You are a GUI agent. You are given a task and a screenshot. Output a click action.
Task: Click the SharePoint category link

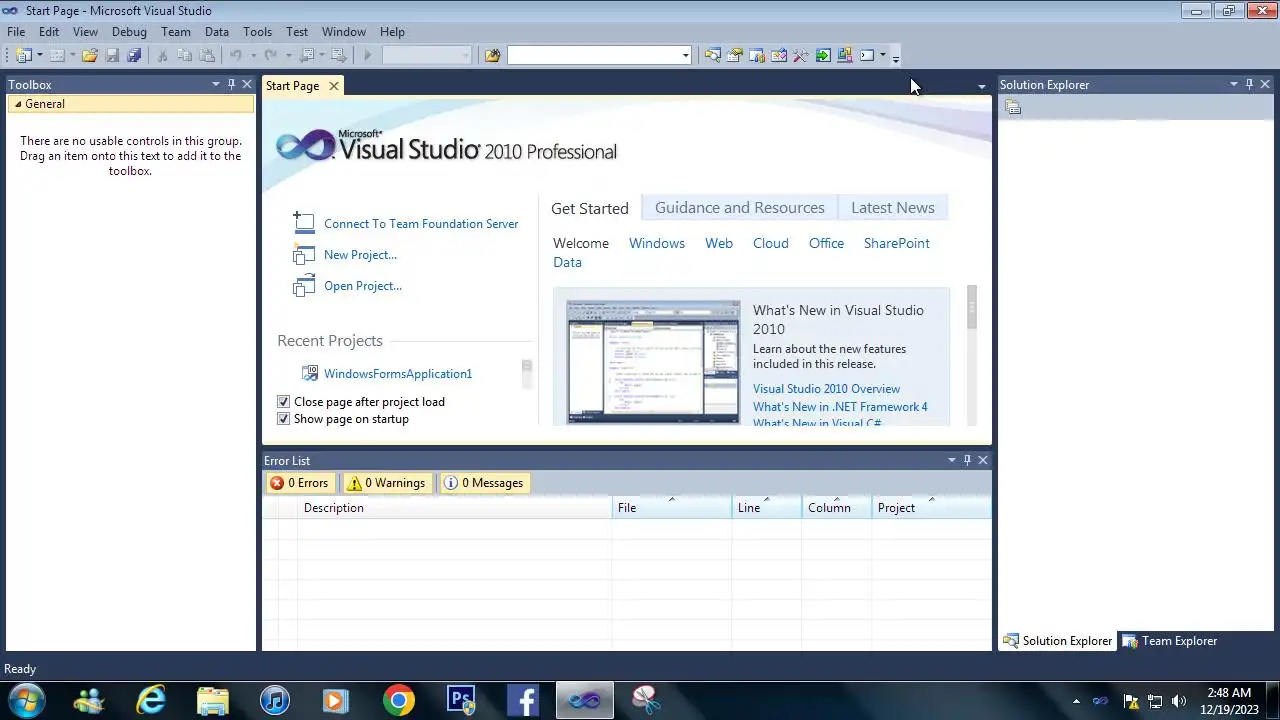click(x=897, y=243)
